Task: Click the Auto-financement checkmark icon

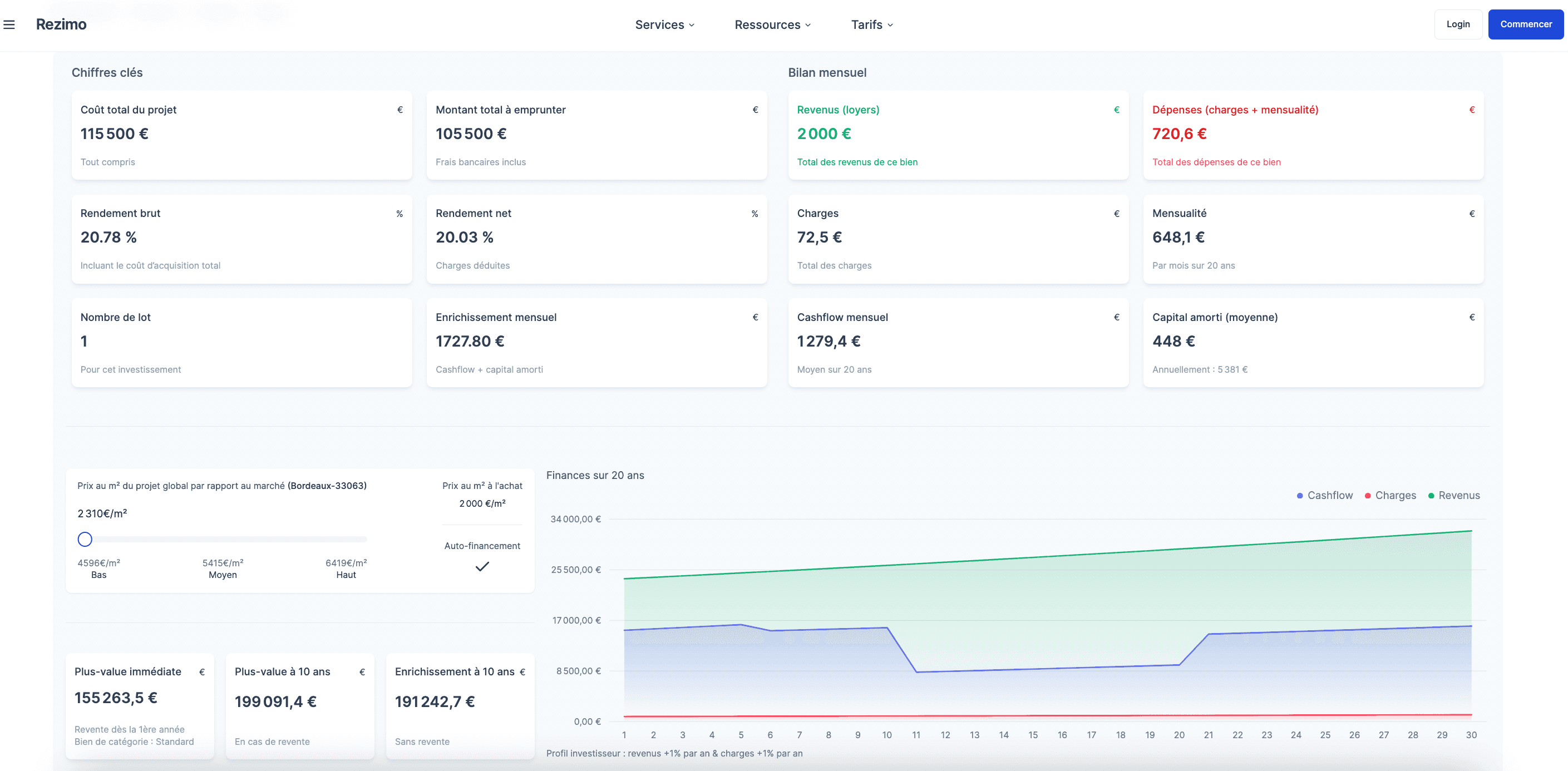Action: point(482,566)
